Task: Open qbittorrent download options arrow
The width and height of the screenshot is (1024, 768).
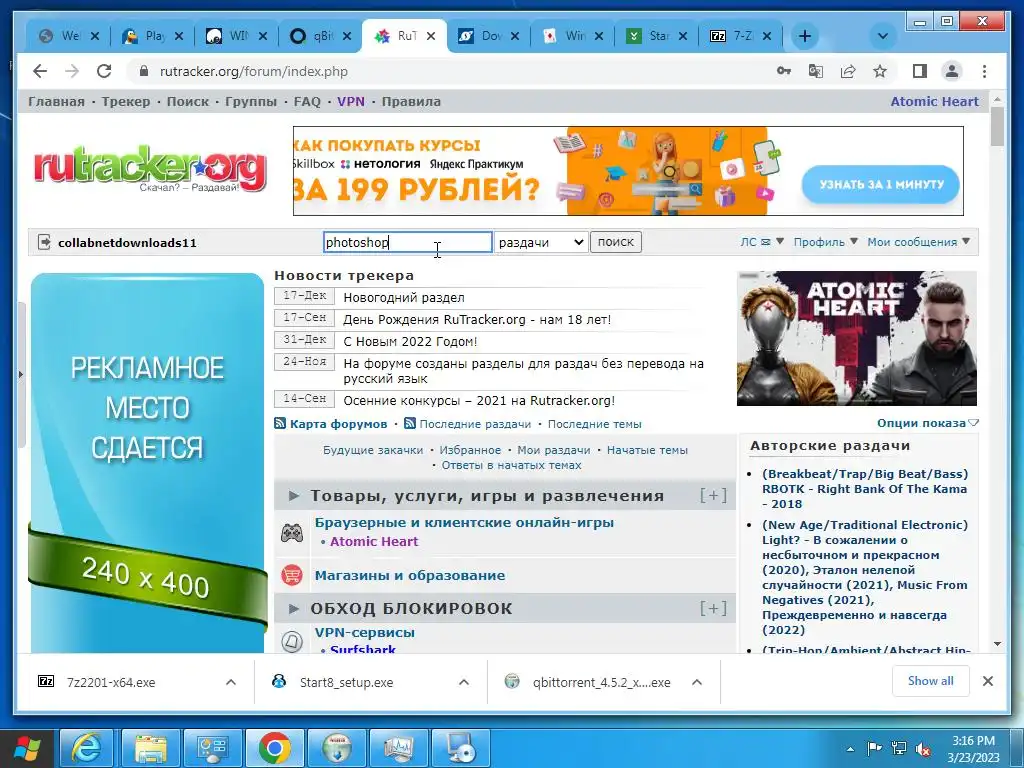Action: [x=697, y=682]
